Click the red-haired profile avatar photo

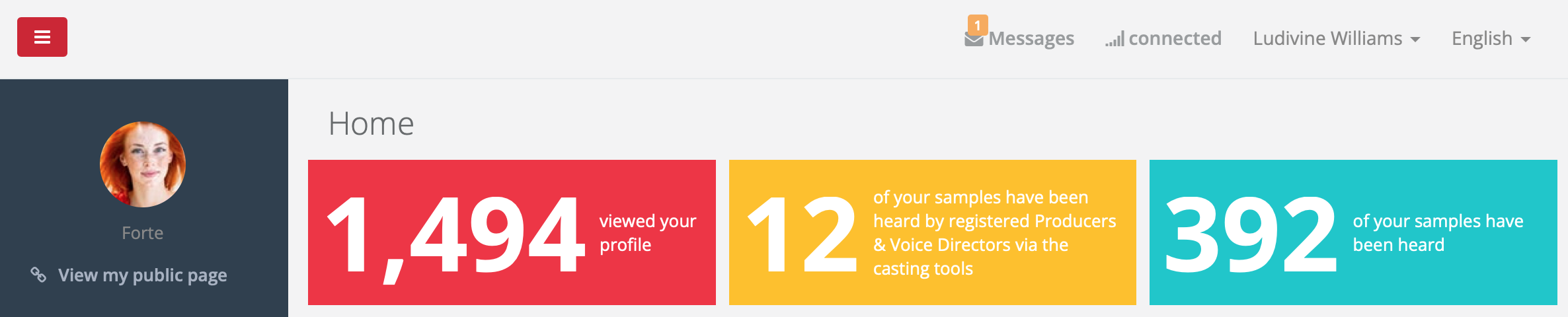coord(143,164)
